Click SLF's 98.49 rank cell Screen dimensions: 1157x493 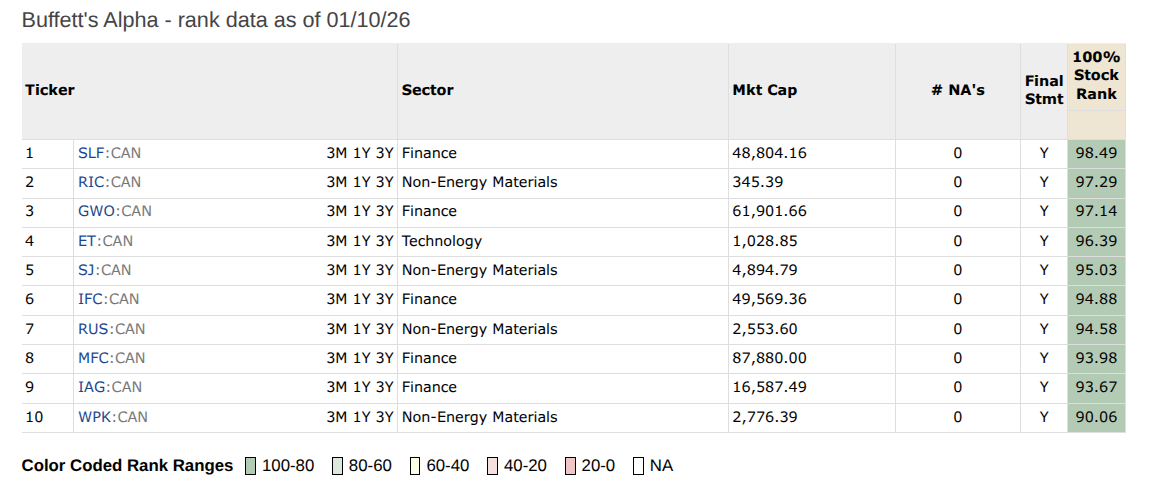pos(1096,153)
